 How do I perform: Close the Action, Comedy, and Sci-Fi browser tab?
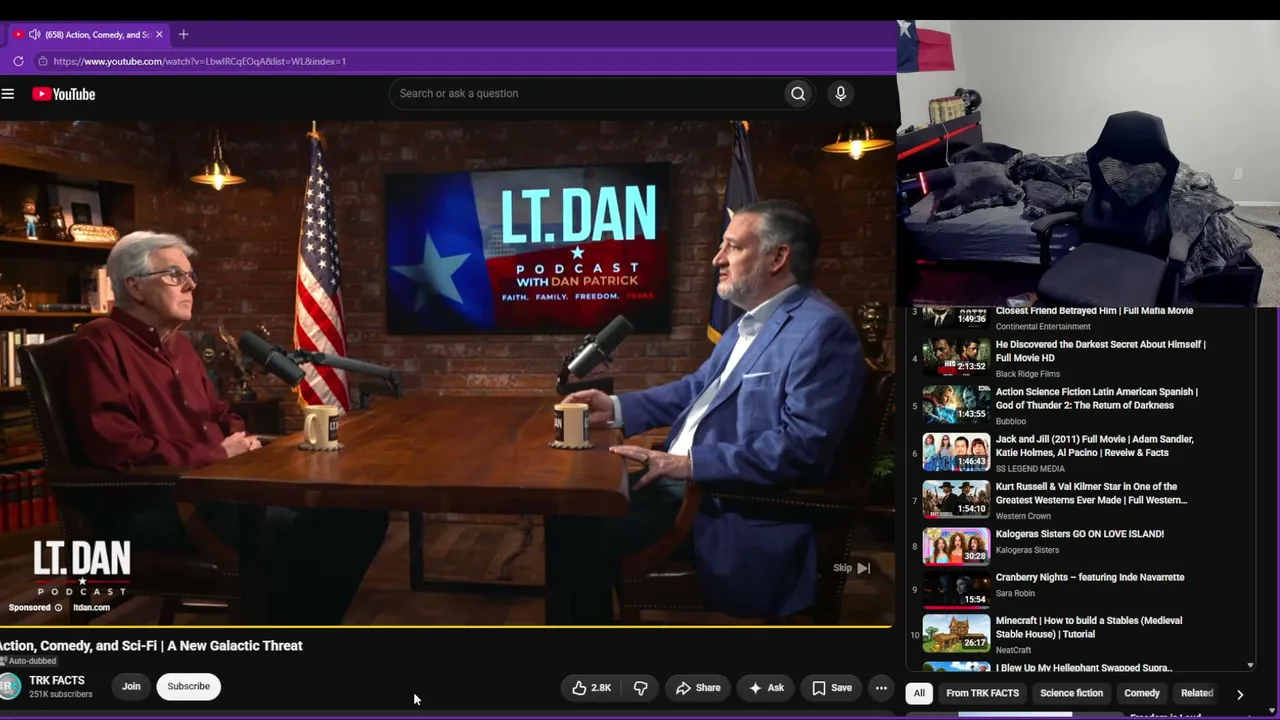coord(159,34)
